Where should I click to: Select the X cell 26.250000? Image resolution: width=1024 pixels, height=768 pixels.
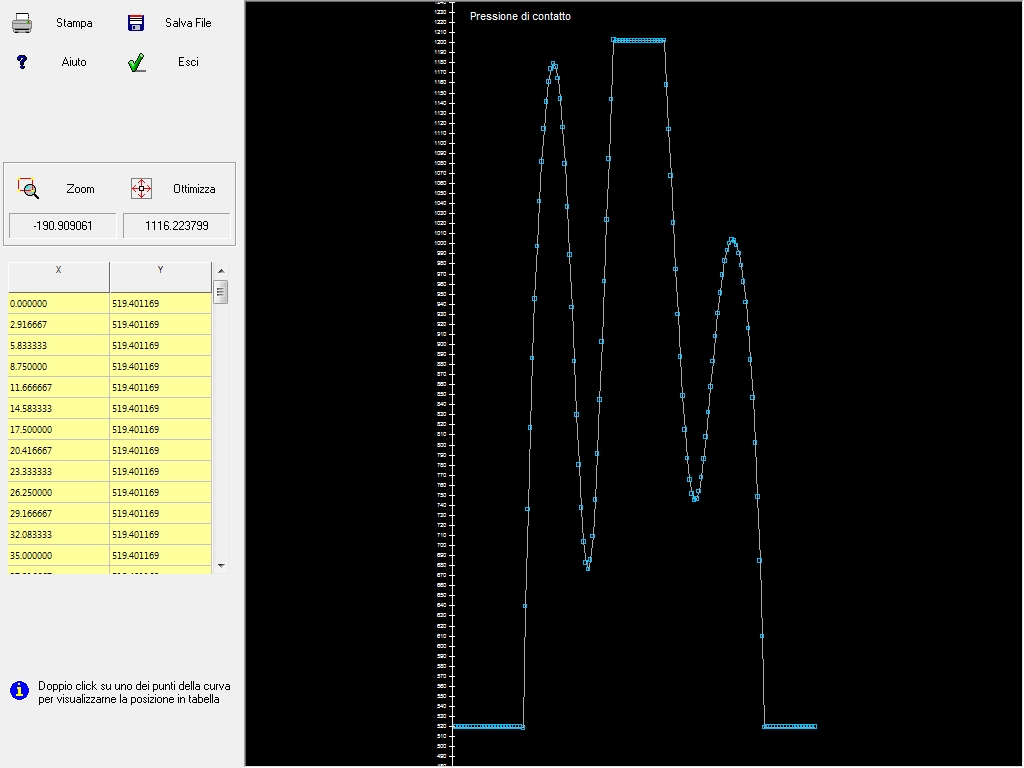pos(59,492)
